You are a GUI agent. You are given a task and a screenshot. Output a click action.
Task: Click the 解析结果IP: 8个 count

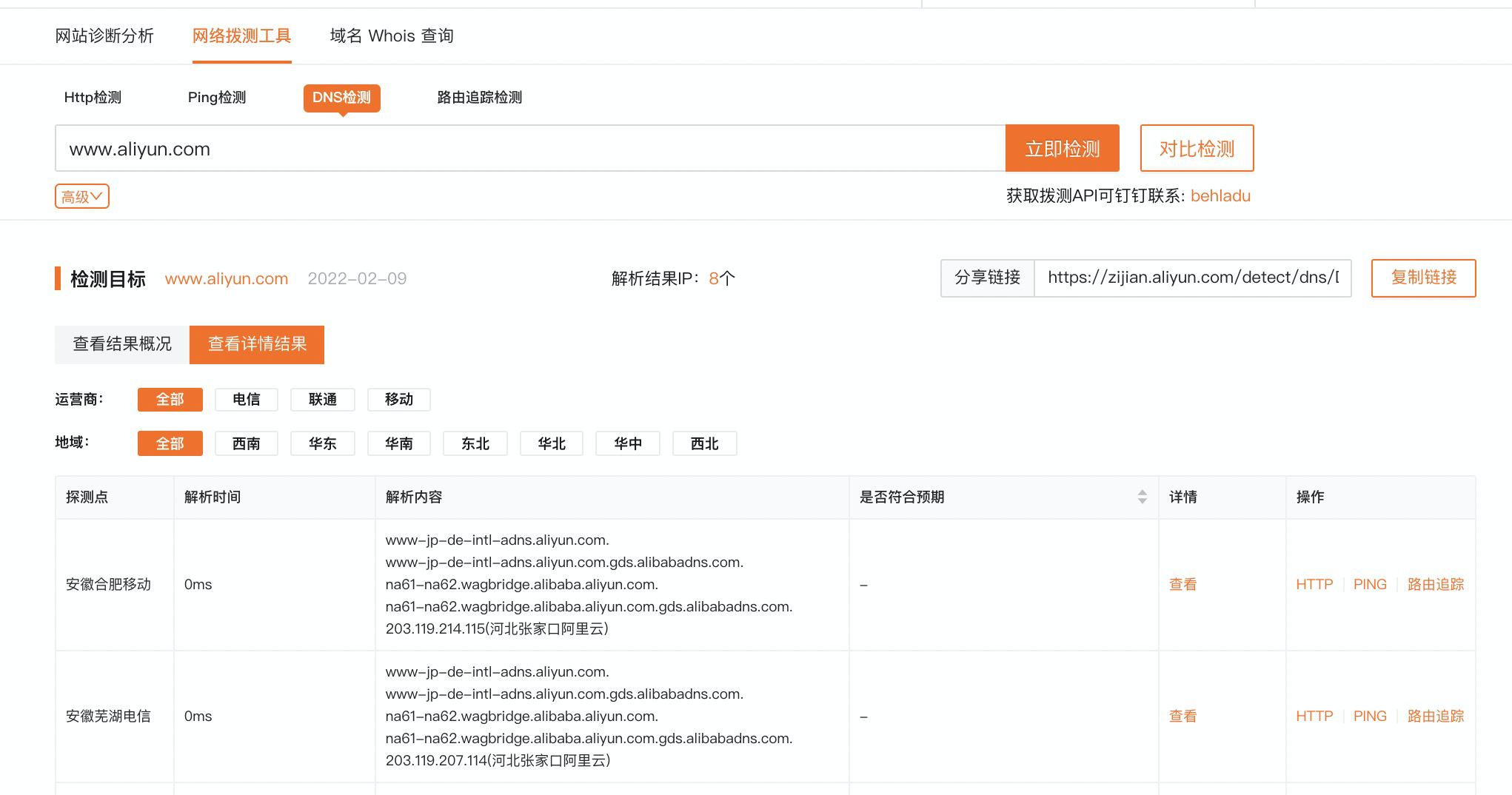pyautogui.click(x=673, y=278)
